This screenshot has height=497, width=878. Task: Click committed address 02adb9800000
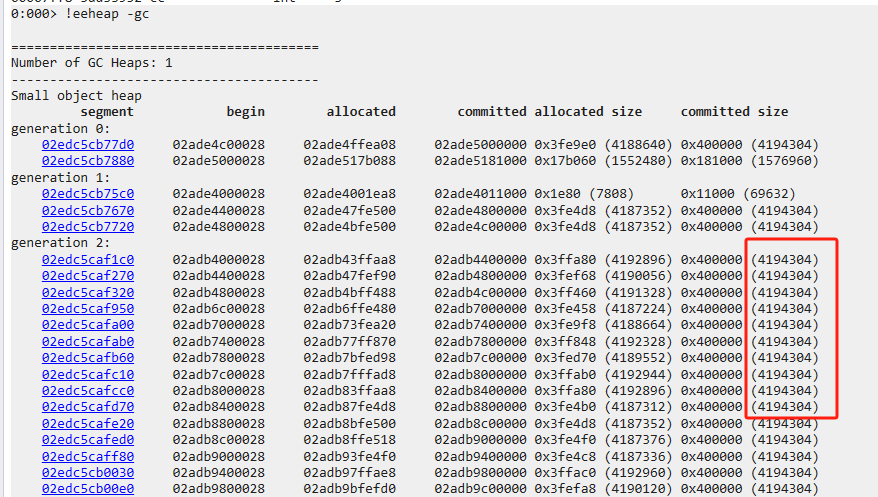[x=480, y=472]
